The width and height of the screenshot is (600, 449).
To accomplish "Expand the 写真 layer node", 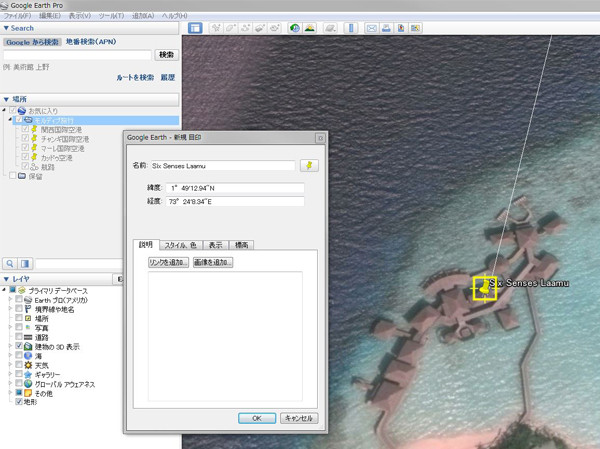I will (10, 327).
